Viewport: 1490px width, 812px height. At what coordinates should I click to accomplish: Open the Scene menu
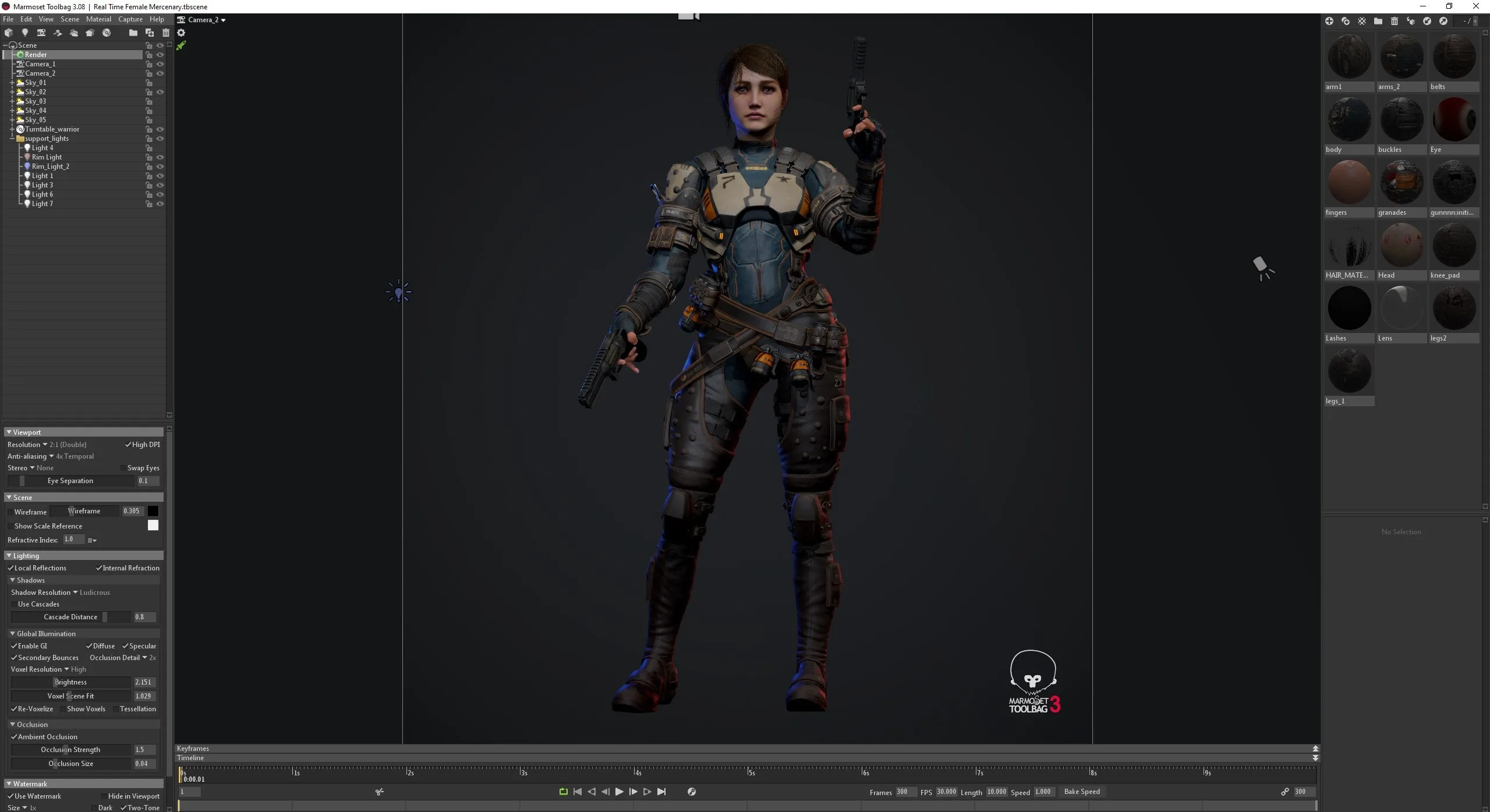point(70,19)
